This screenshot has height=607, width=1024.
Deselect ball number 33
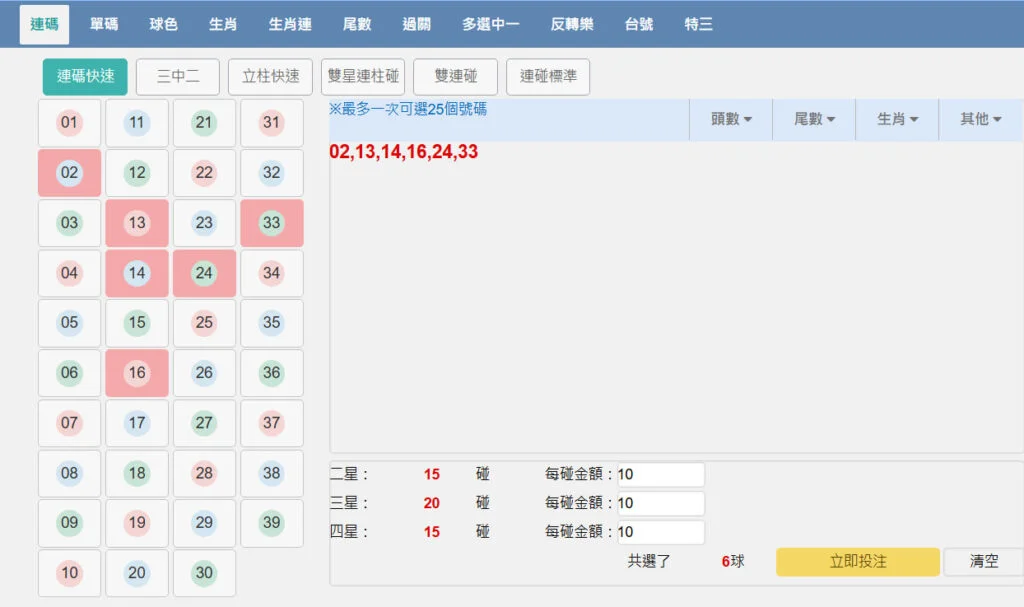click(x=272, y=223)
